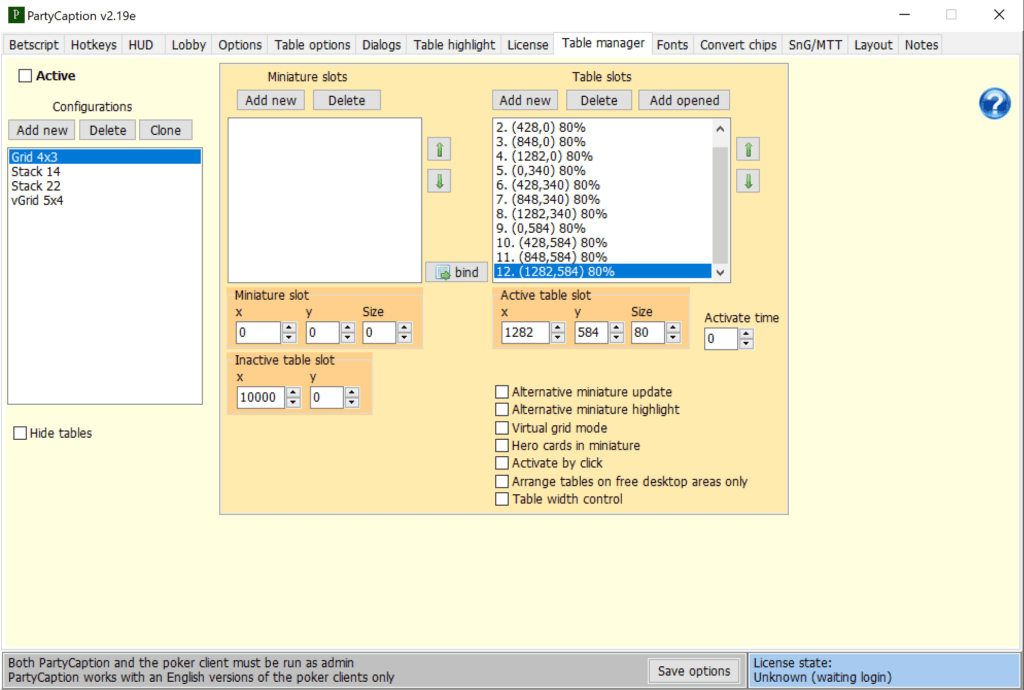Screen dimensions: 1024x690
Task: Click Delete under Table slots
Action: coord(599,101)
